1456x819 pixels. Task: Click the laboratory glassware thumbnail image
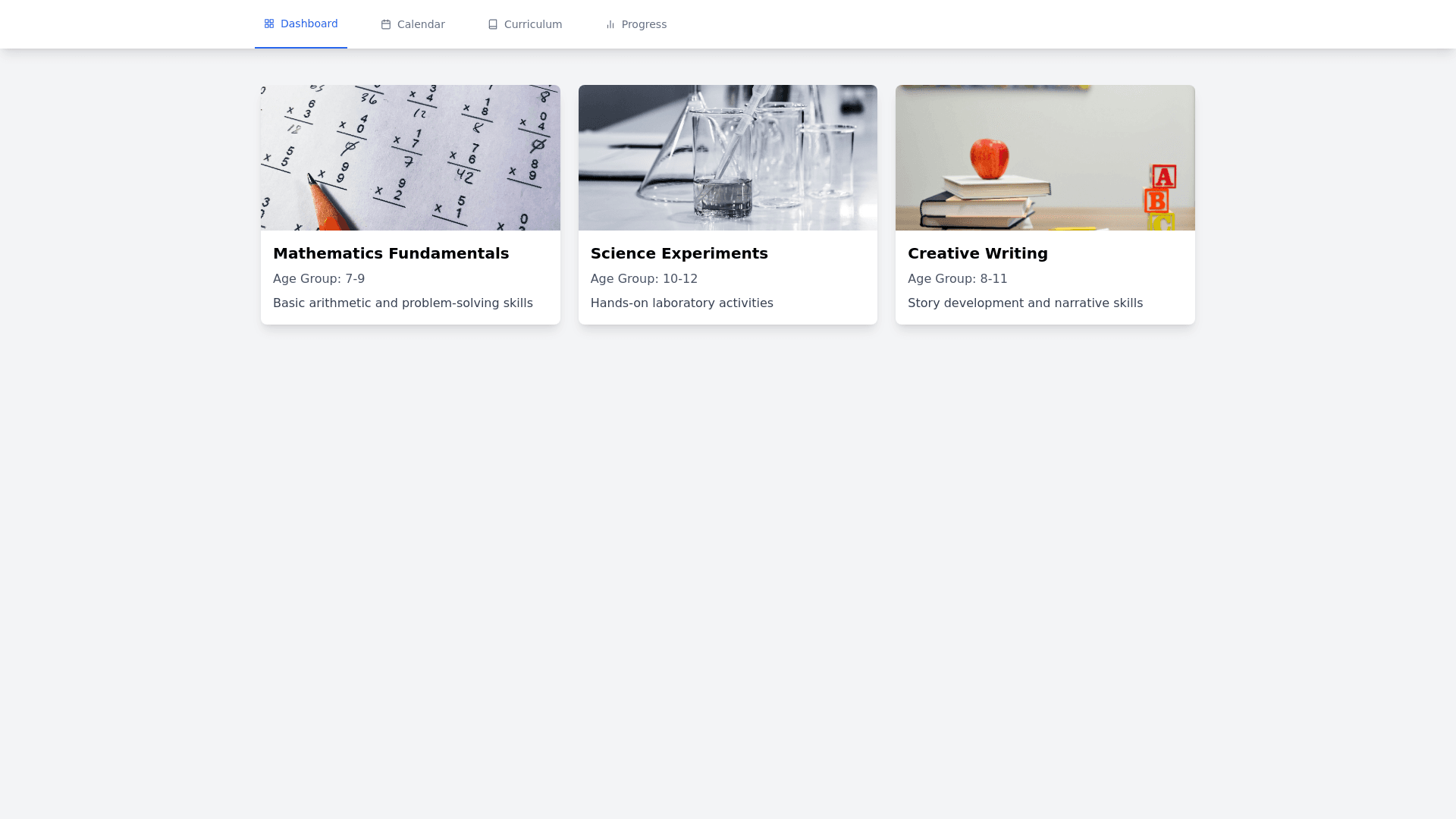727,158
